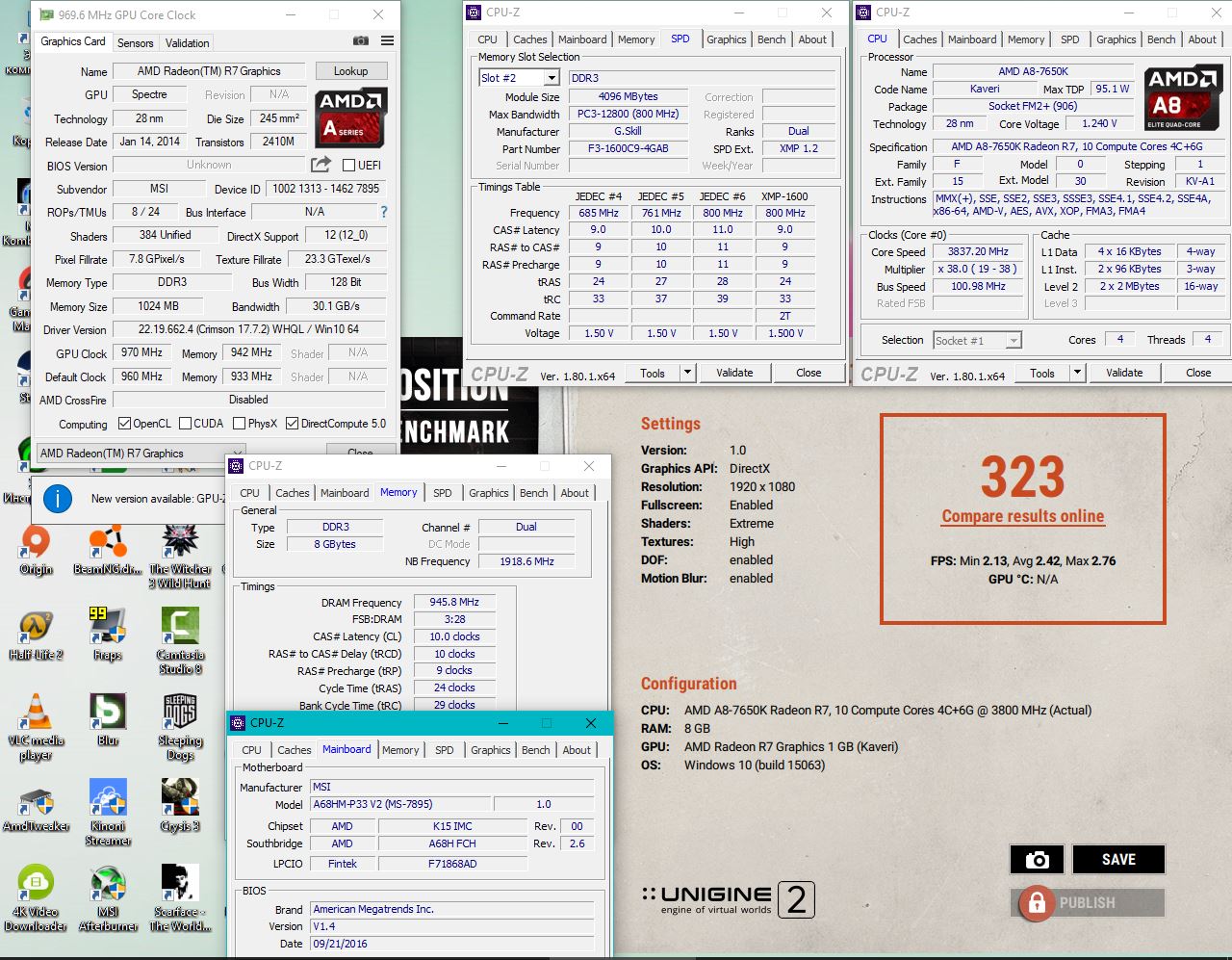Viewport: 1232px width, 960px height.
Task: Click Tools button in CPU-Z SPD window
Action: (x=653, y=373)
